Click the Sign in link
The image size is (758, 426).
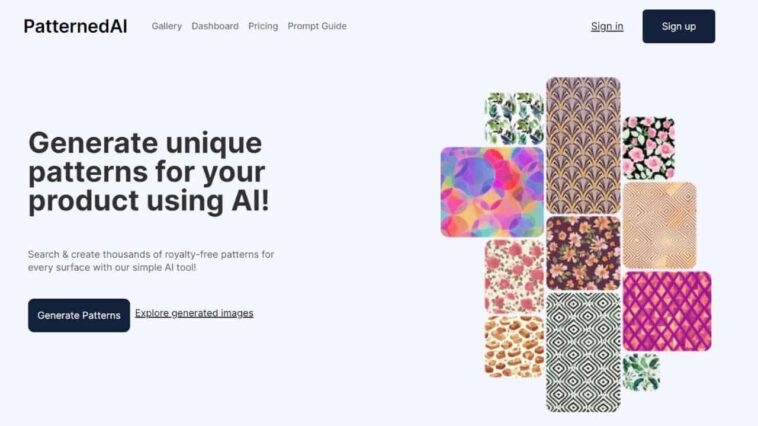[607, 26]
